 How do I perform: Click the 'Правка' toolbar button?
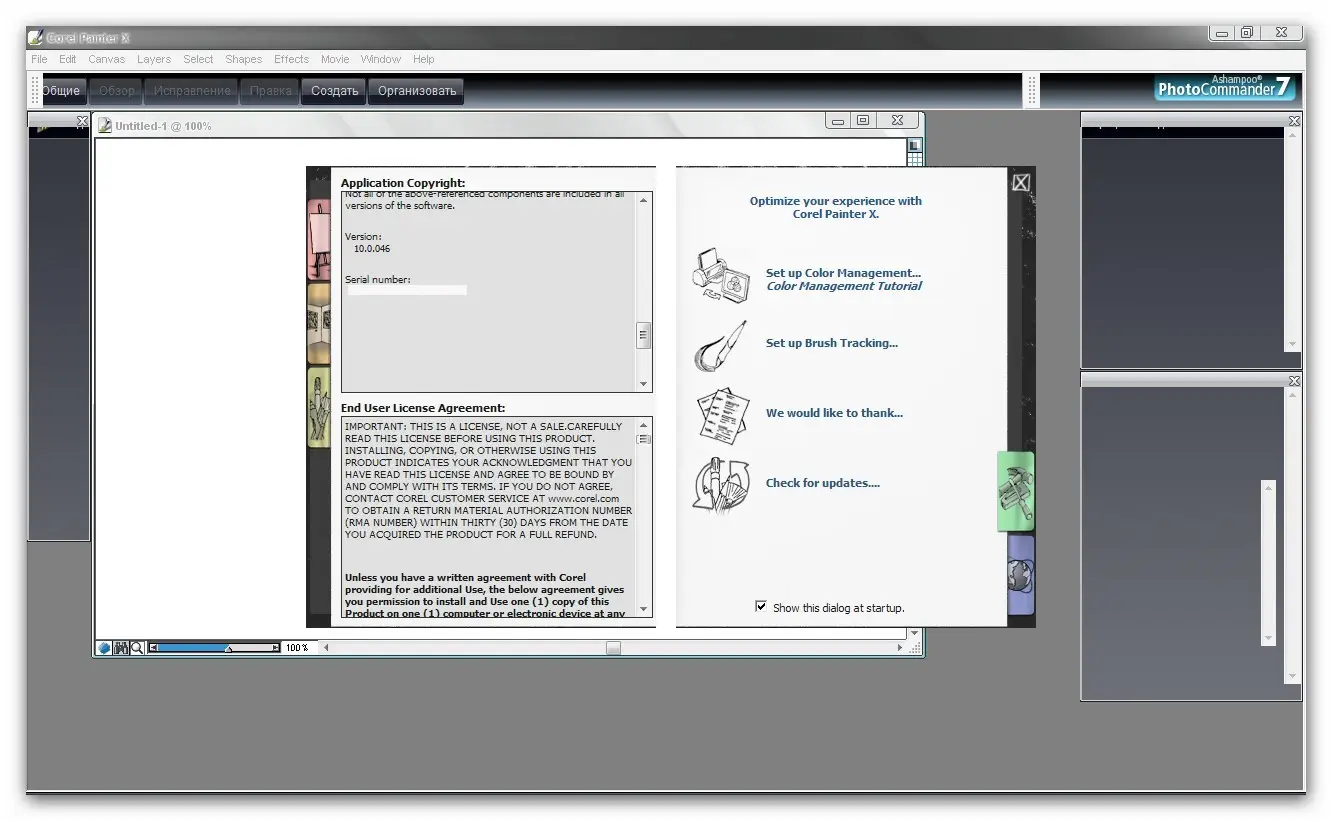(x=270, y=91)
